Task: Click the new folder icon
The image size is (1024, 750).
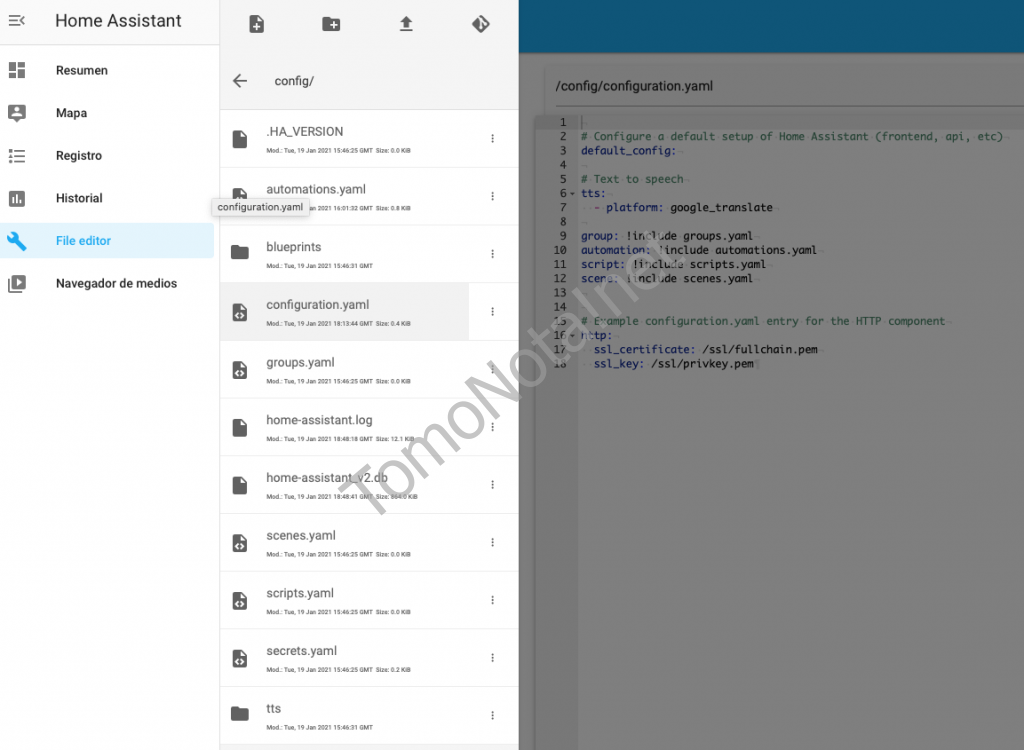Action: pos(331,24)
